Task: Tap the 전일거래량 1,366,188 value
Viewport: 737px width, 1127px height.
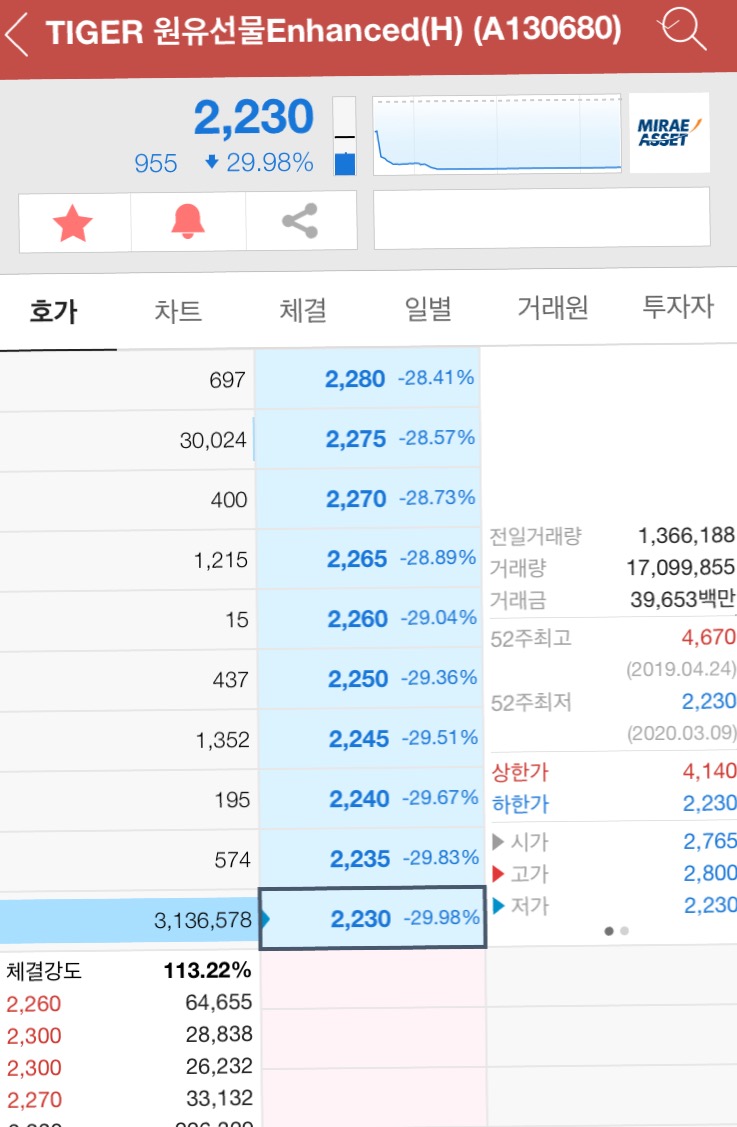Action: click(686, 535)
